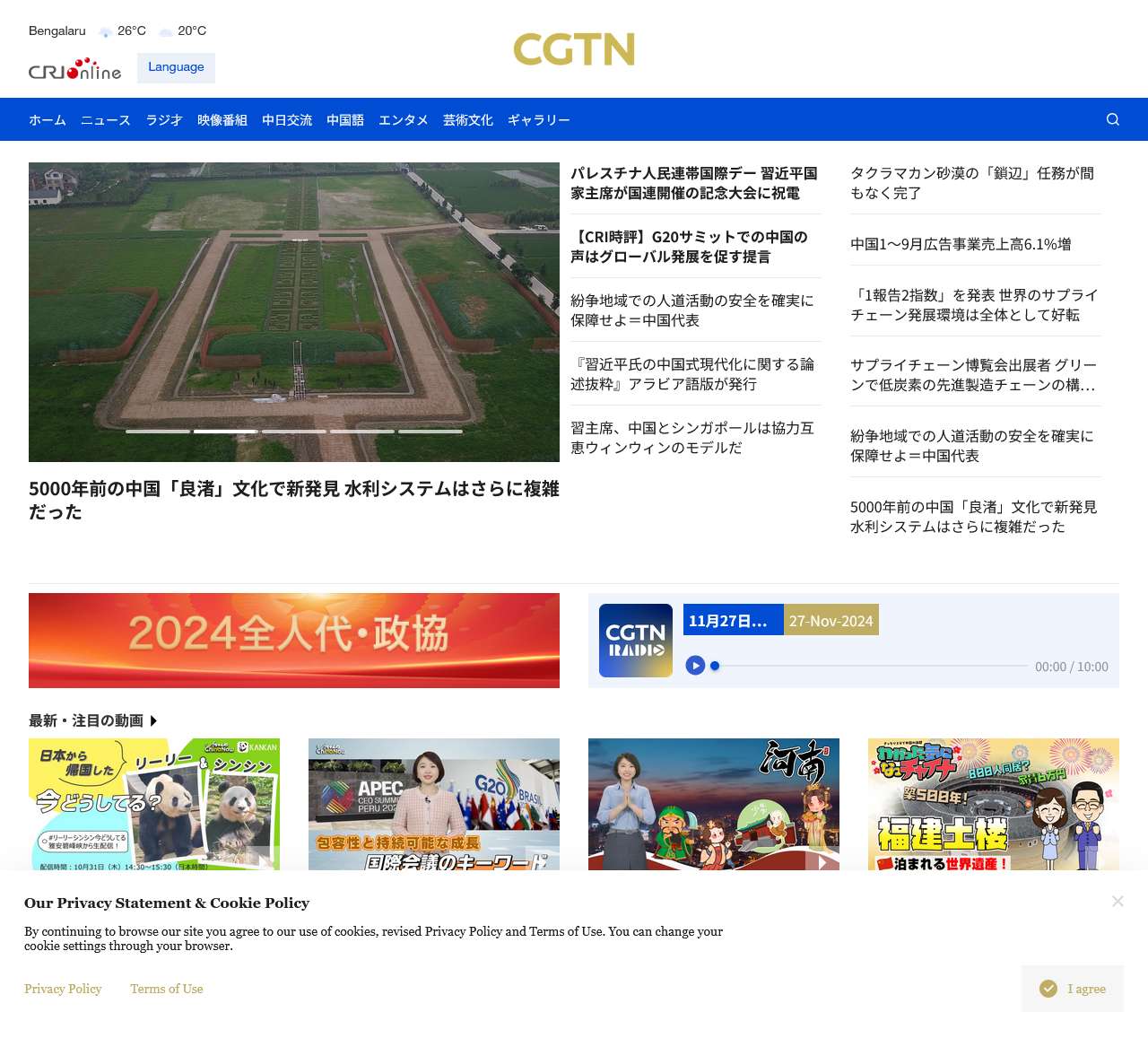Open the Privacy Policy link
Screen dimensions: 1148x1047
click(x=63, y=989)
